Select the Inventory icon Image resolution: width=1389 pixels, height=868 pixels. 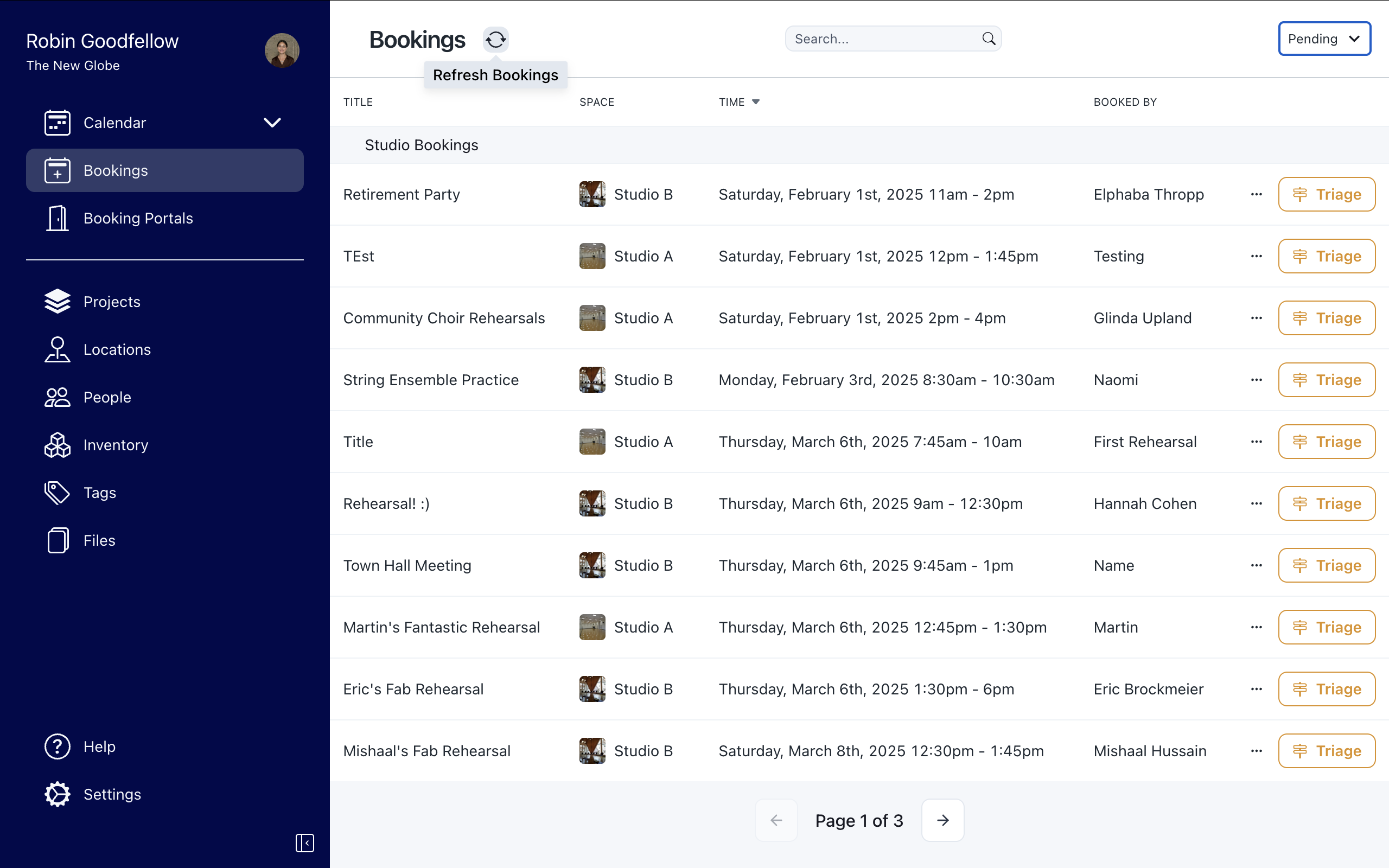pos(58,444)
